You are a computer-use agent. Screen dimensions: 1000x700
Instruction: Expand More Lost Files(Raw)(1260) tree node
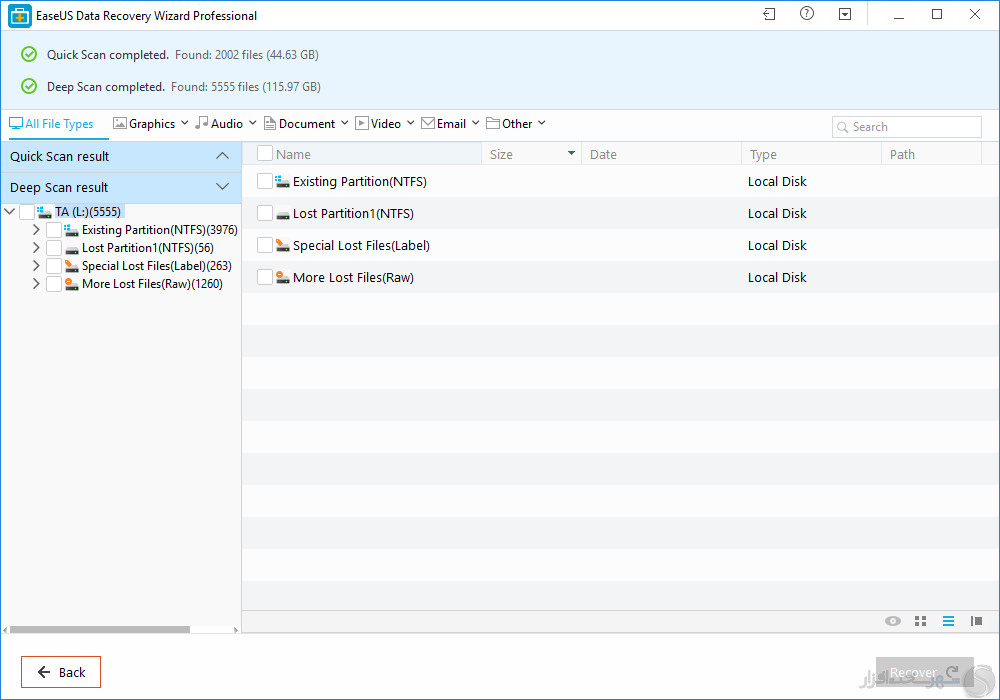point(36,284)
